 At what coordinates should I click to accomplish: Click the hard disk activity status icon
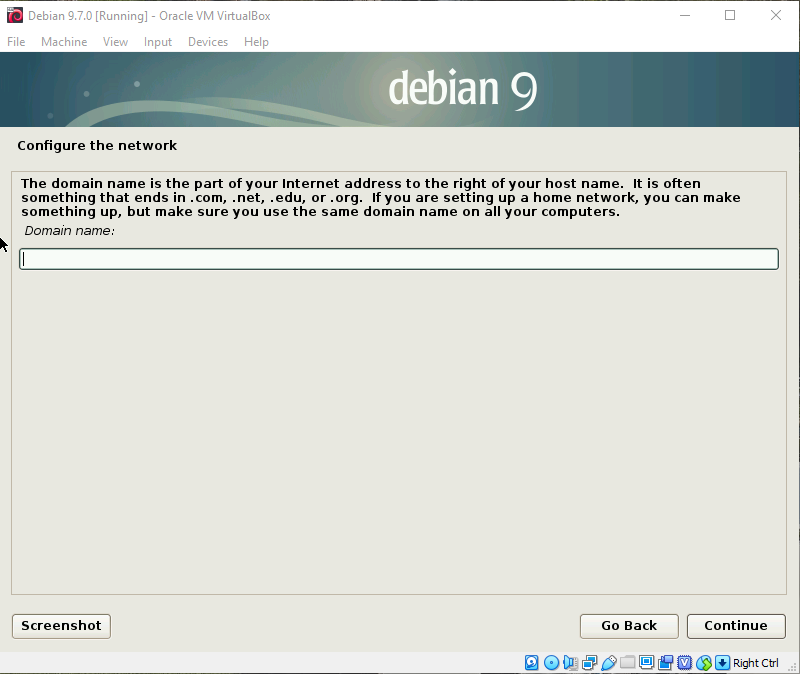click(x=532, y=663)
